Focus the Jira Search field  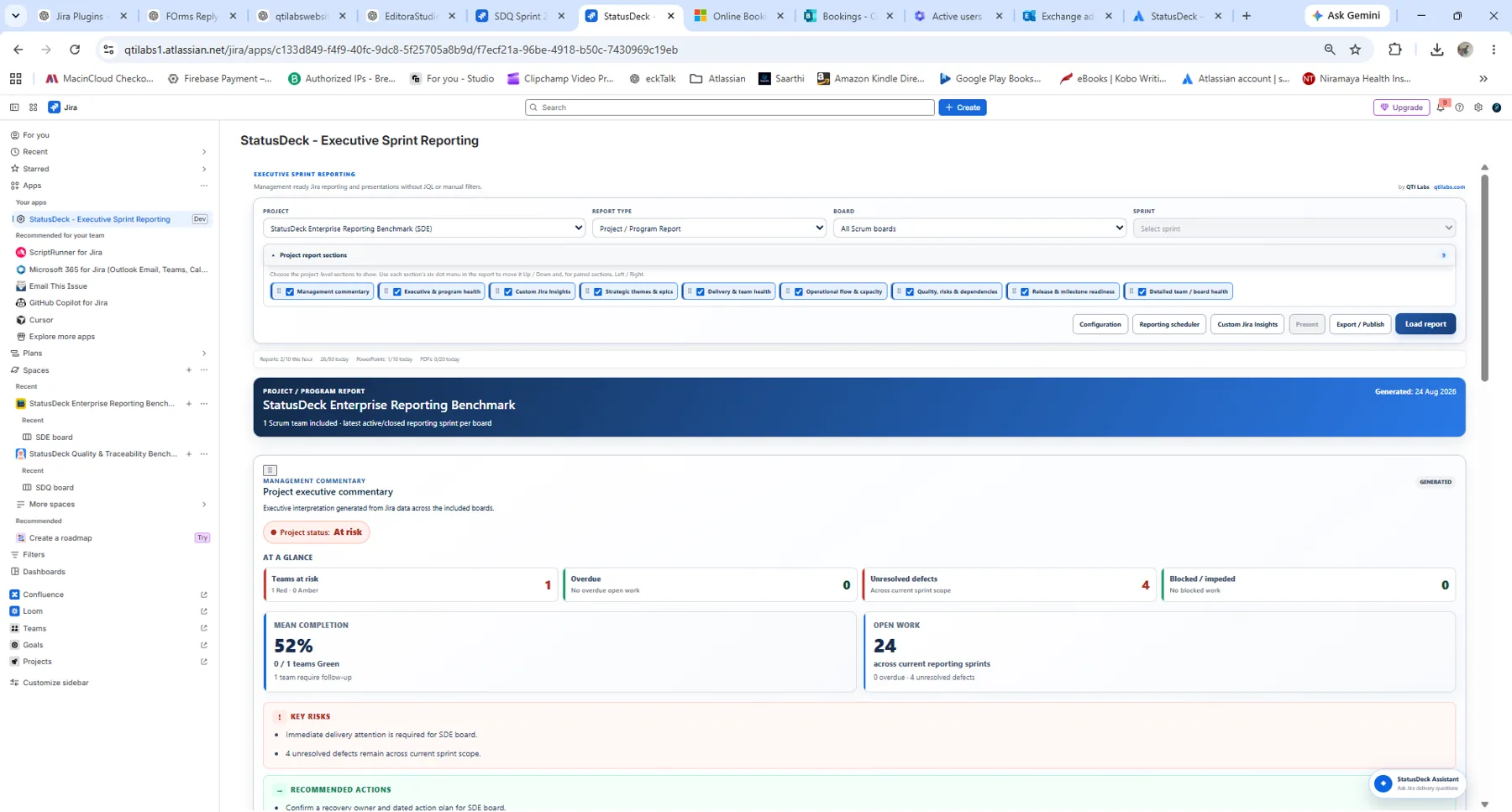(730, 107)
